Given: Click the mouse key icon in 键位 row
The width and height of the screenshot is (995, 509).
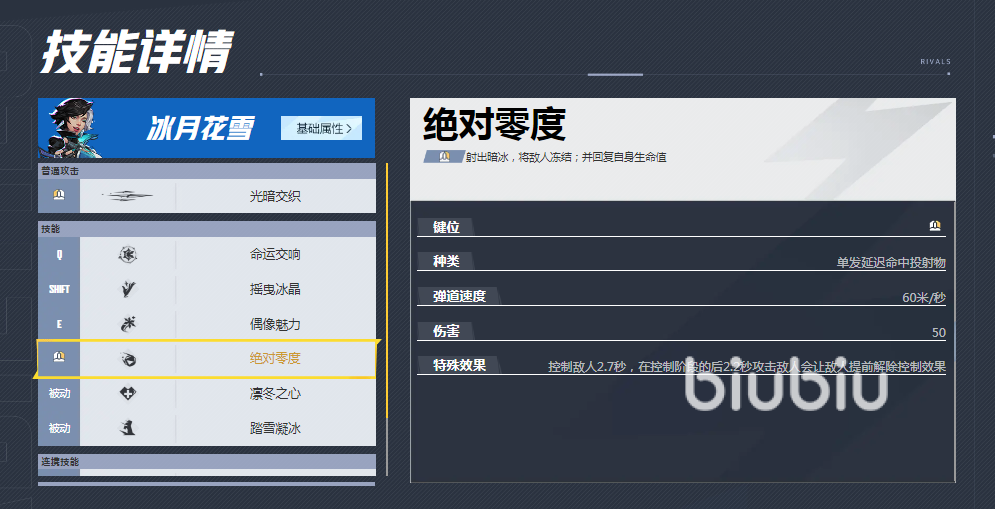Looking at the screenshot, I should click(x=934, y=227).
